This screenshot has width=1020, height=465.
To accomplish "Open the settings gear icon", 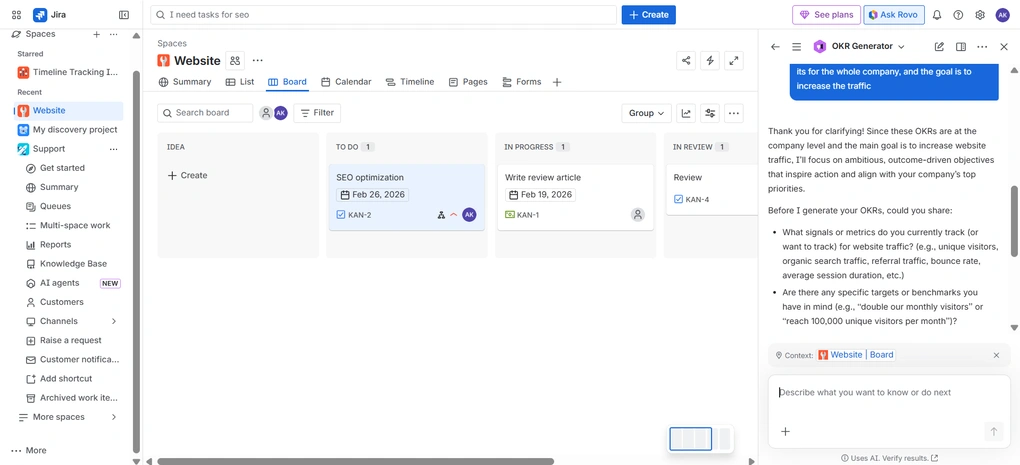I will pyautogui.click(x=980, y=15).
